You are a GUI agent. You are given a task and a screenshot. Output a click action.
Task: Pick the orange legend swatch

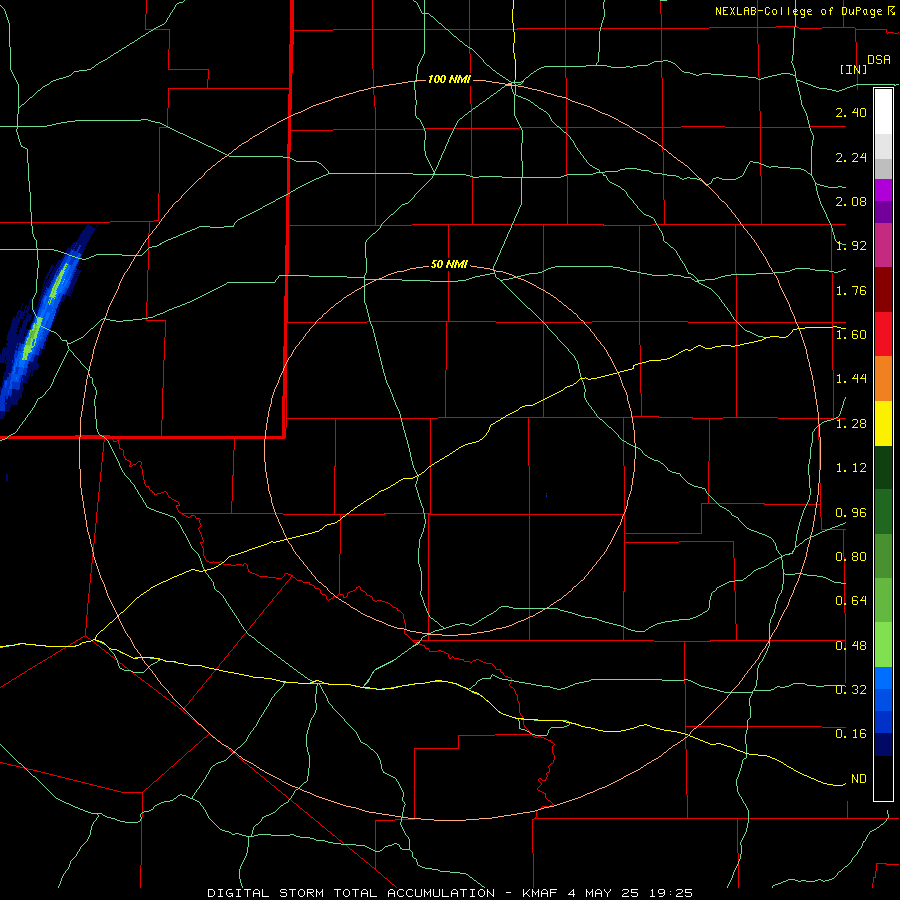(883, 379)
